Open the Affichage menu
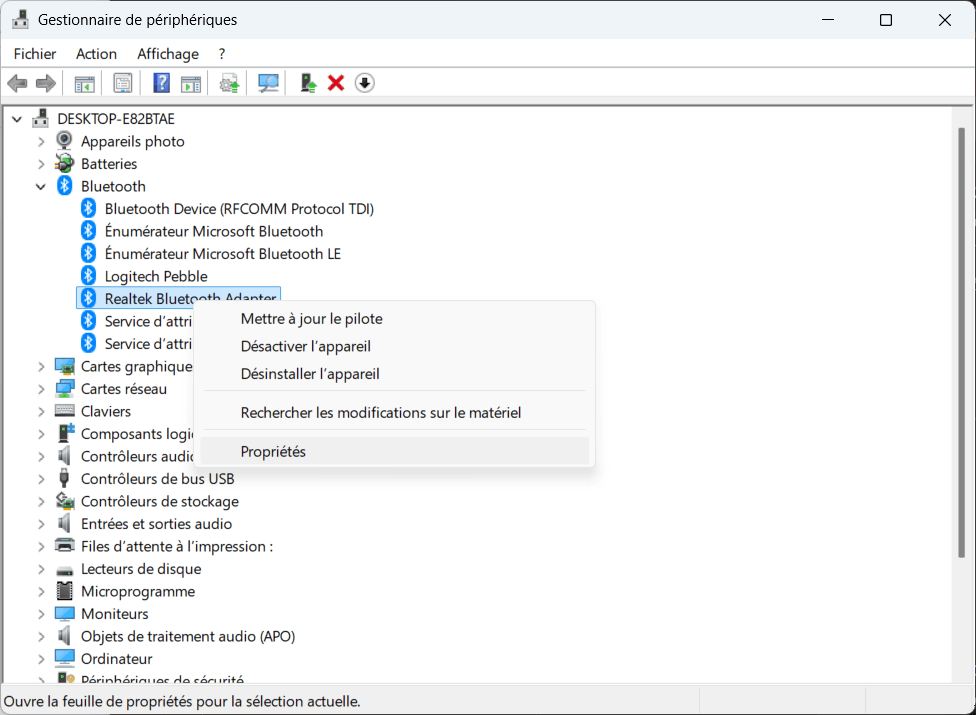The width and height of the screenshot is (976, 715). (x=168, y=54)
